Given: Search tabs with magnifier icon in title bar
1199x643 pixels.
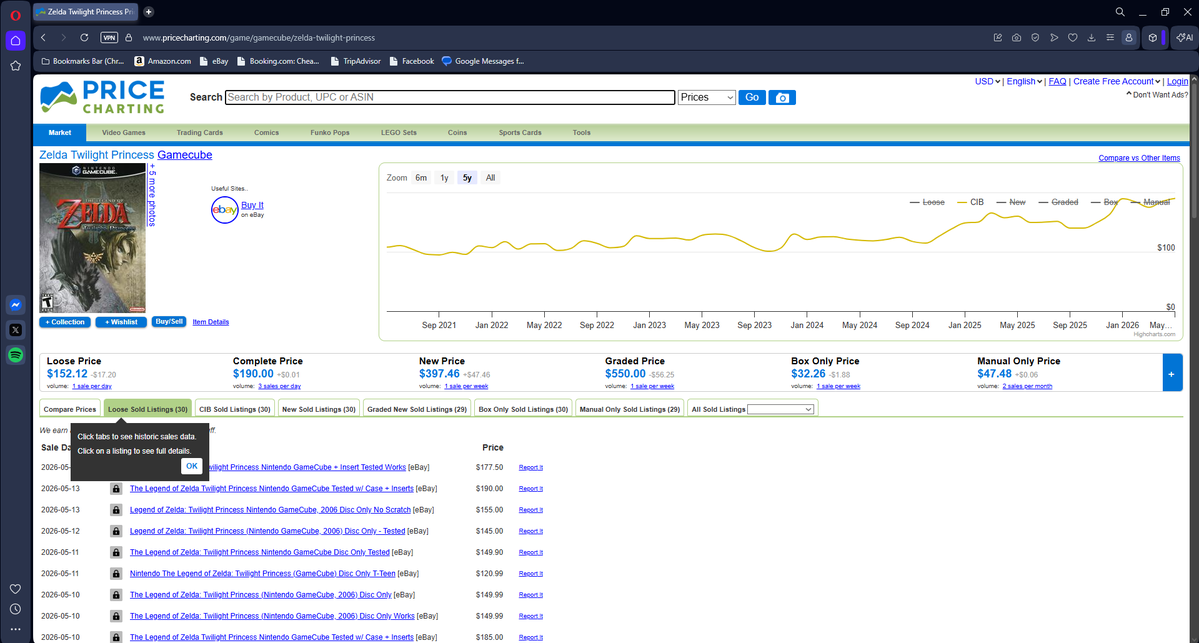Looking at the screenshot, I should (x=1120, y=11).
